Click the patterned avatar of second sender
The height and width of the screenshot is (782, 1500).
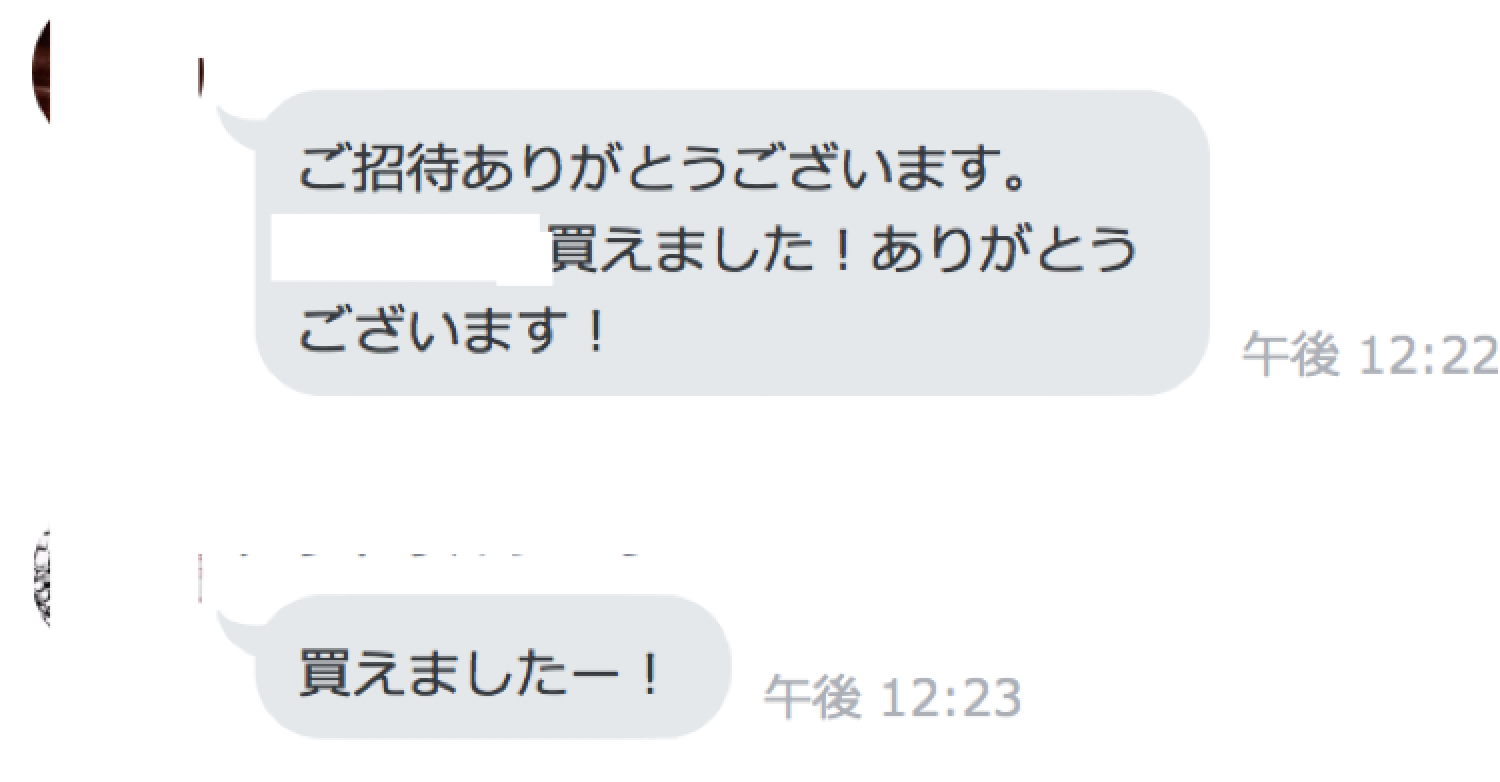coord(42,580)
